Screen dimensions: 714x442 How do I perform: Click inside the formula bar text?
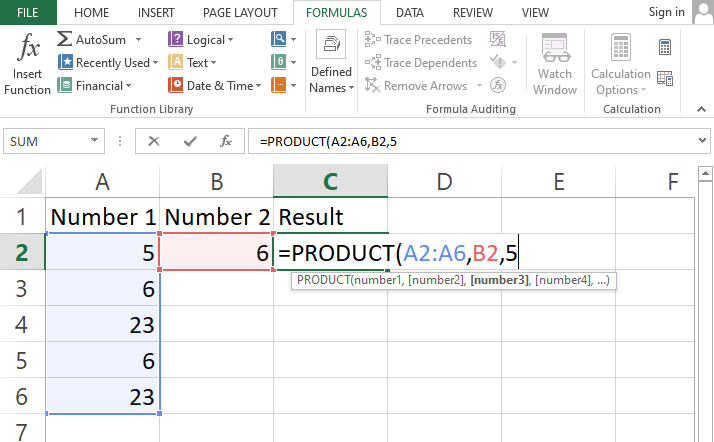(450, 142)
